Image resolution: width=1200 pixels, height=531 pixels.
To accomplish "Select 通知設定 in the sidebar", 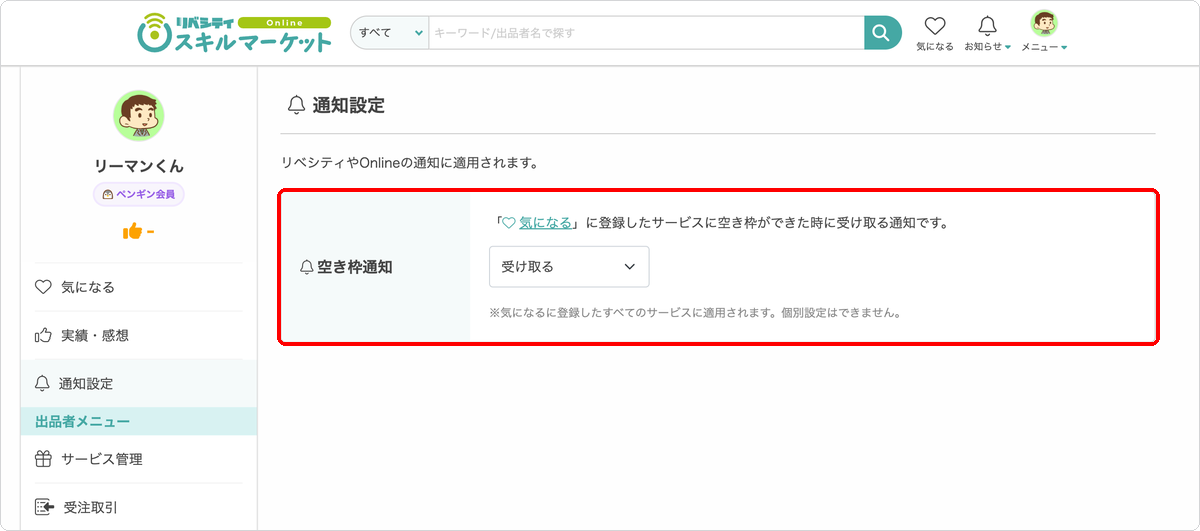I will click(x=139, y=383).
